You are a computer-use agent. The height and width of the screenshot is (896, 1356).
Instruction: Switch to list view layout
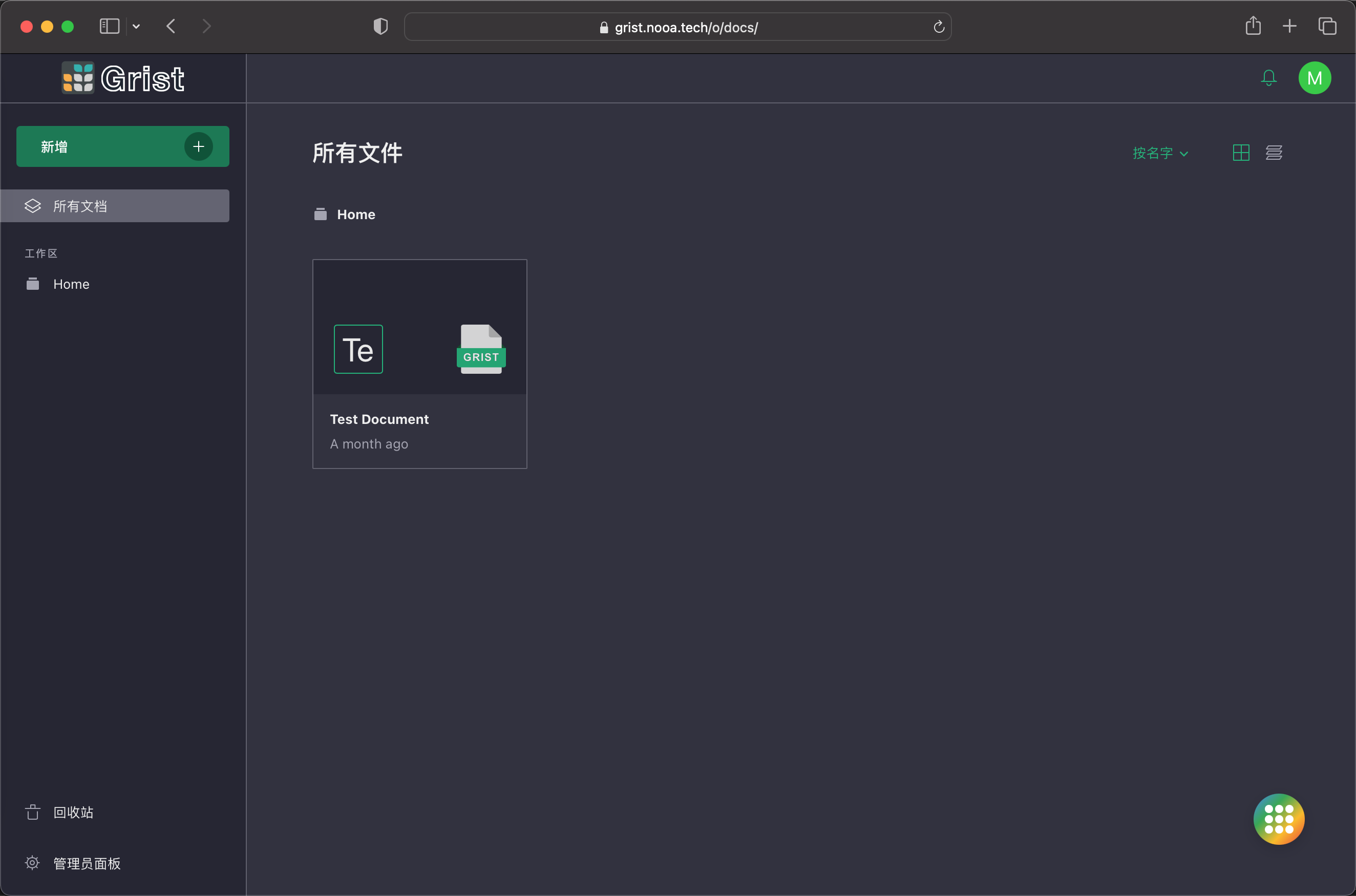click(x=1274, y=153)
